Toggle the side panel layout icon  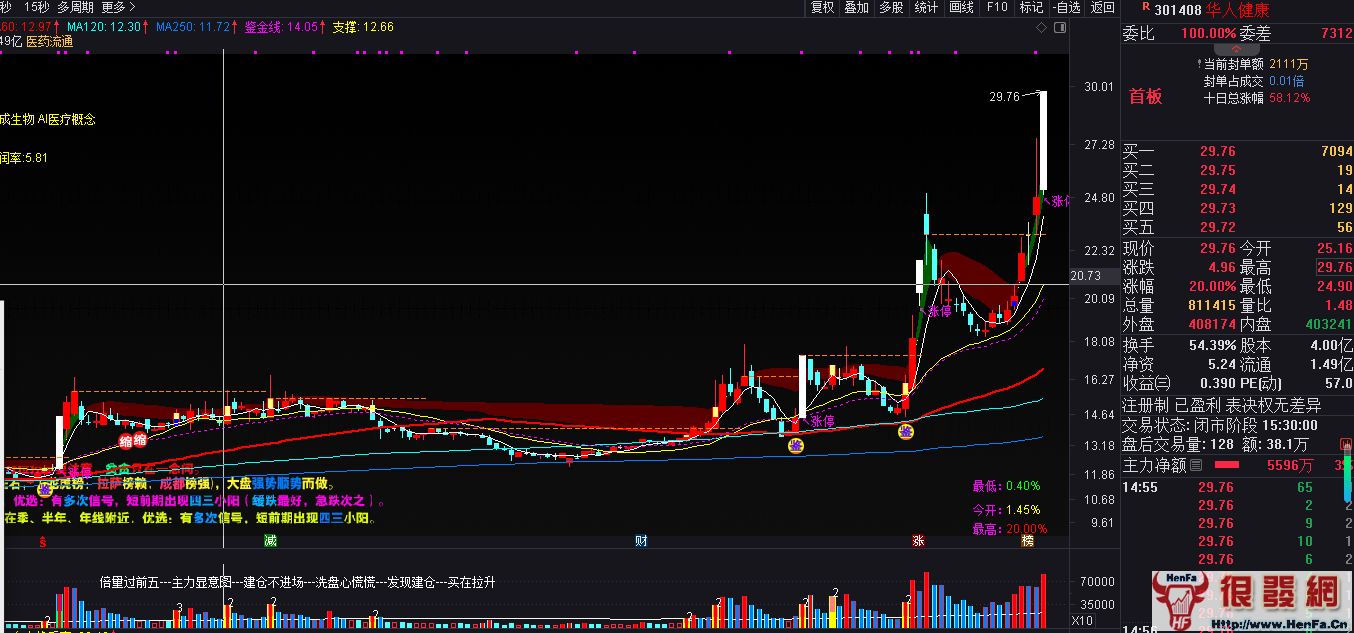tap(1061, 28)
